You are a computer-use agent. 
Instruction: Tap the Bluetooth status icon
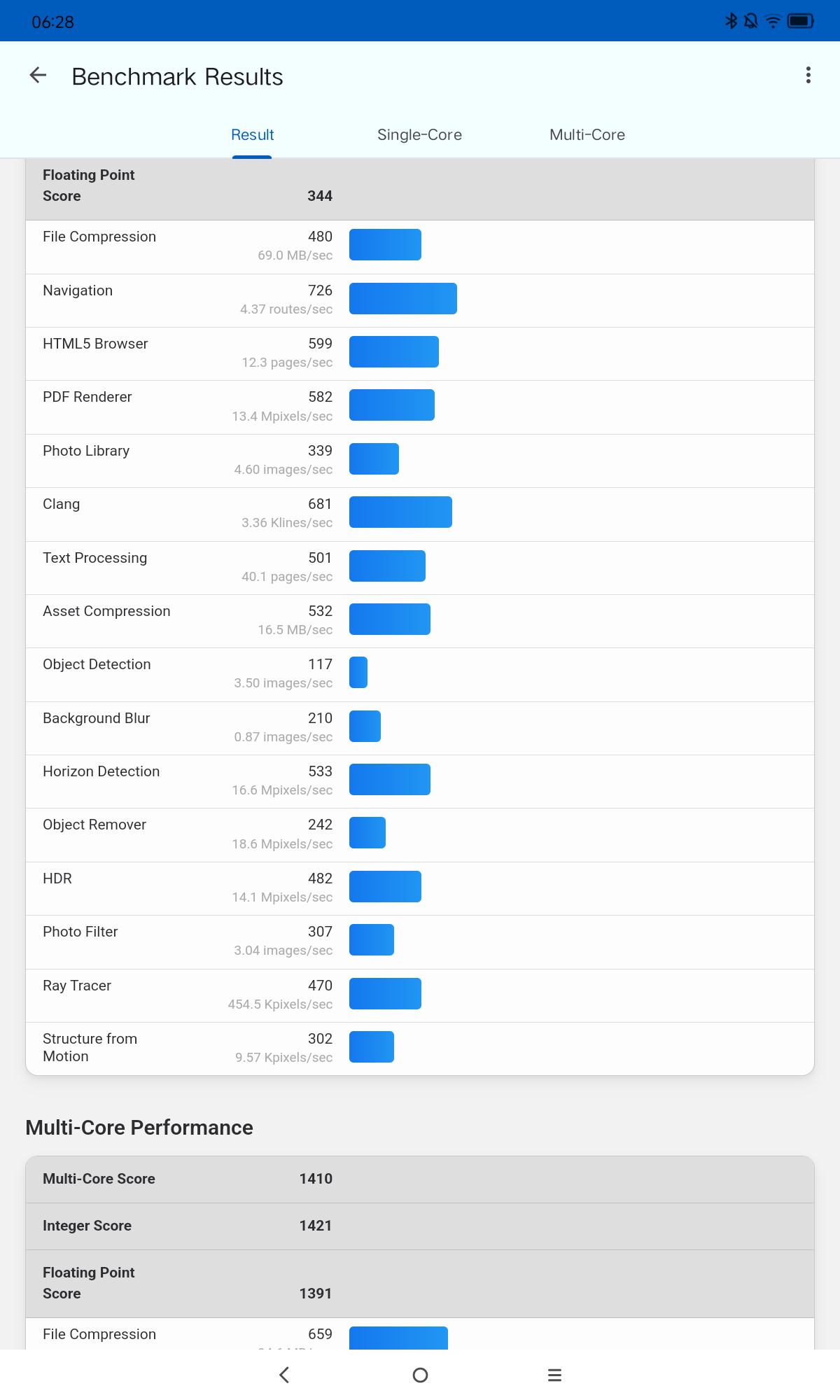click(x=731, y=21)
